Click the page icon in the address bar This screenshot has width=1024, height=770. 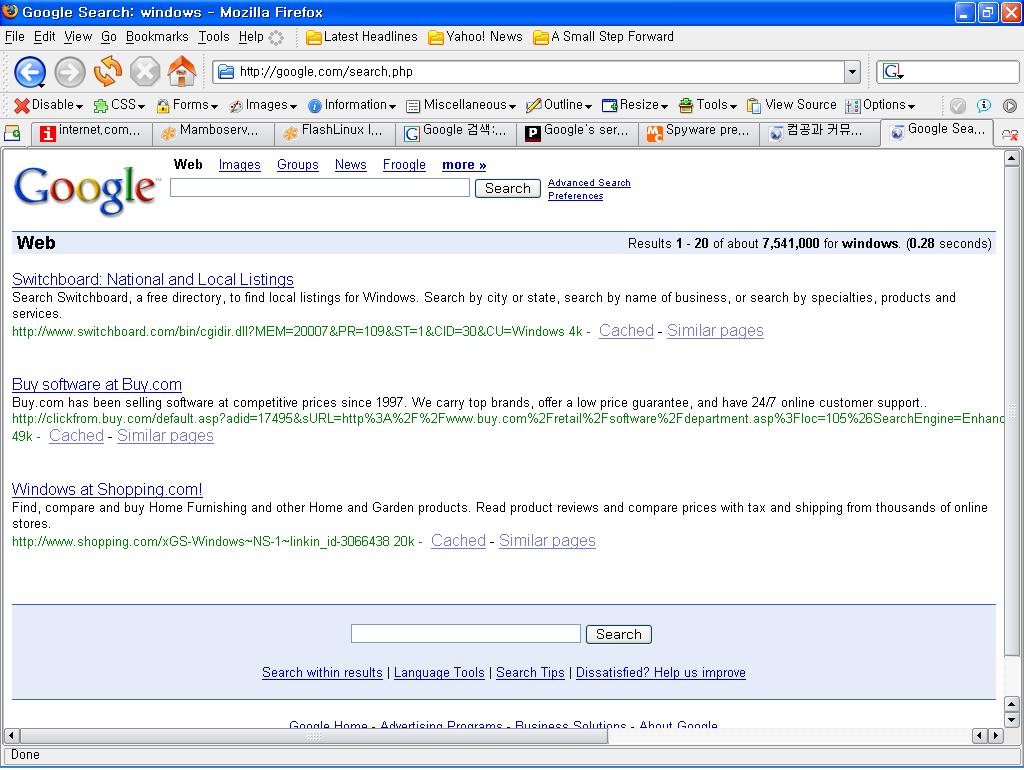tap(226, 71)
